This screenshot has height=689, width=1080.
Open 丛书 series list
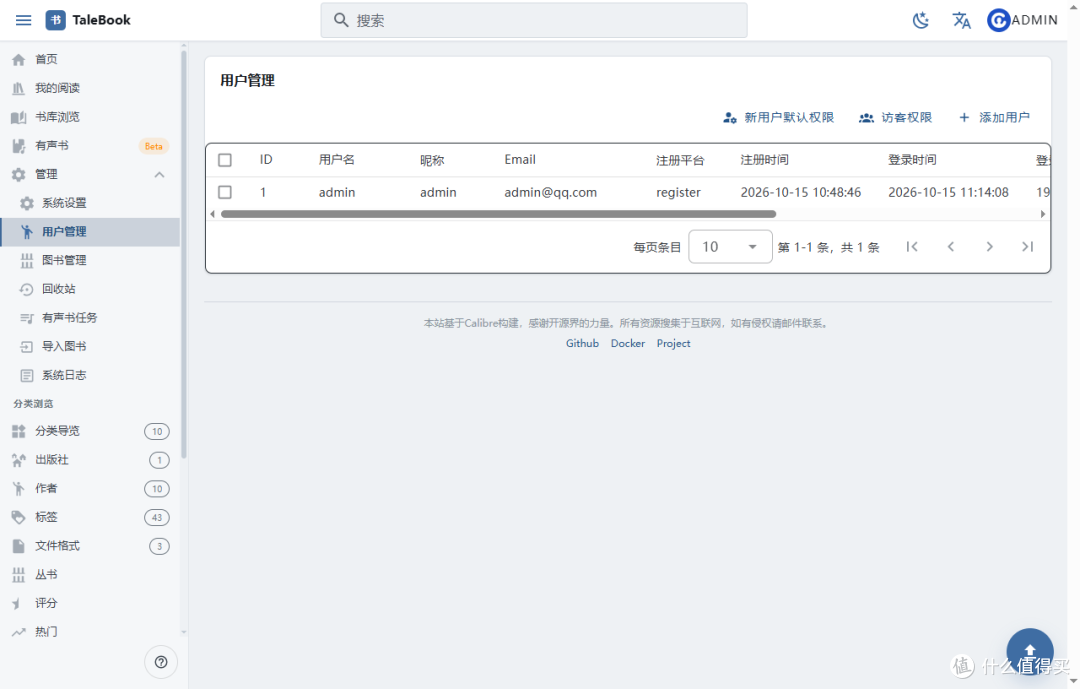click(90, 575)
